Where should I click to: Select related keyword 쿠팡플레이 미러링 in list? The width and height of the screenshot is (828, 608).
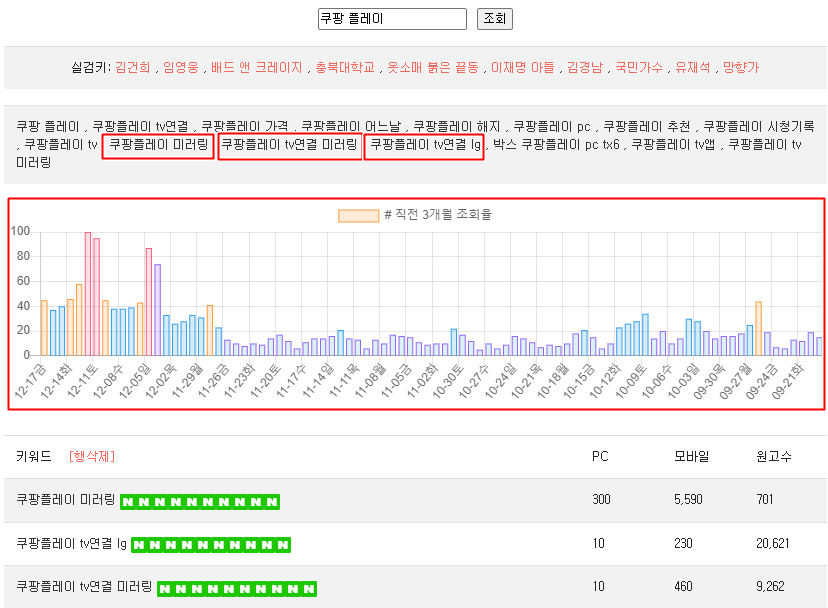(x=158, y=144)
